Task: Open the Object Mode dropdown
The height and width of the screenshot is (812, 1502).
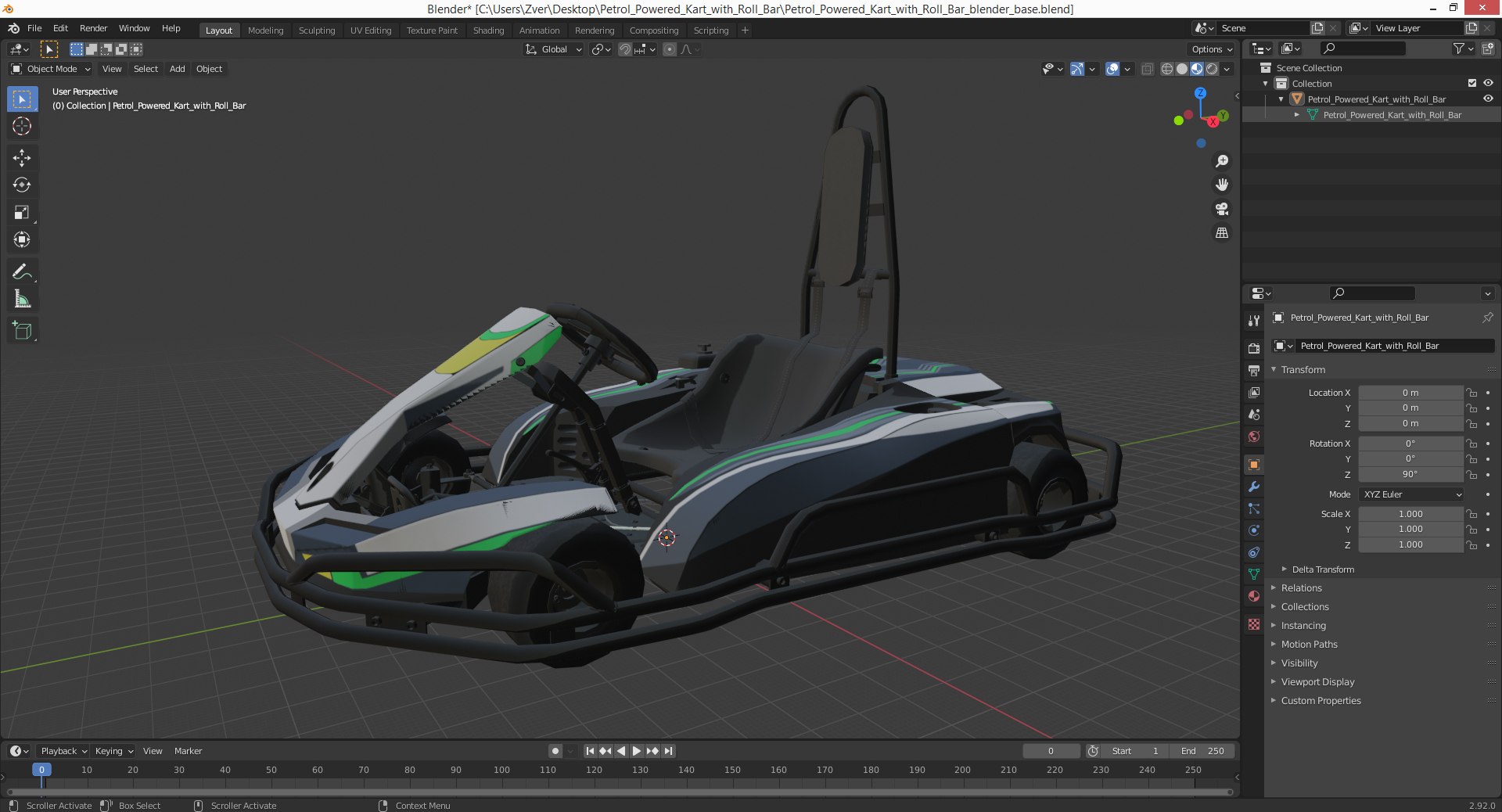Action: click(51, 69)
